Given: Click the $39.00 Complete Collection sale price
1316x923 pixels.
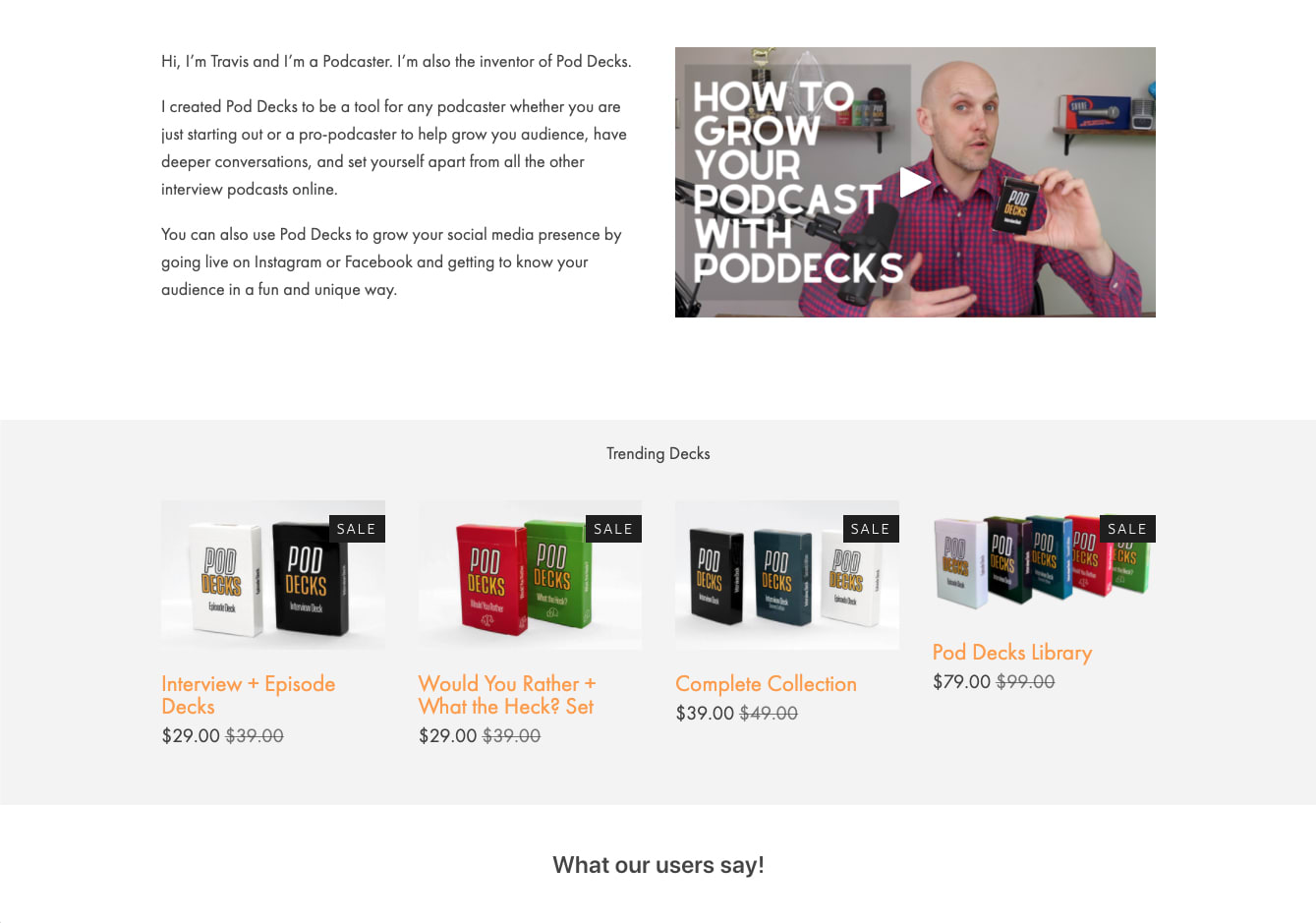Looking at the screenshot, I should click(x=705, y=714).
